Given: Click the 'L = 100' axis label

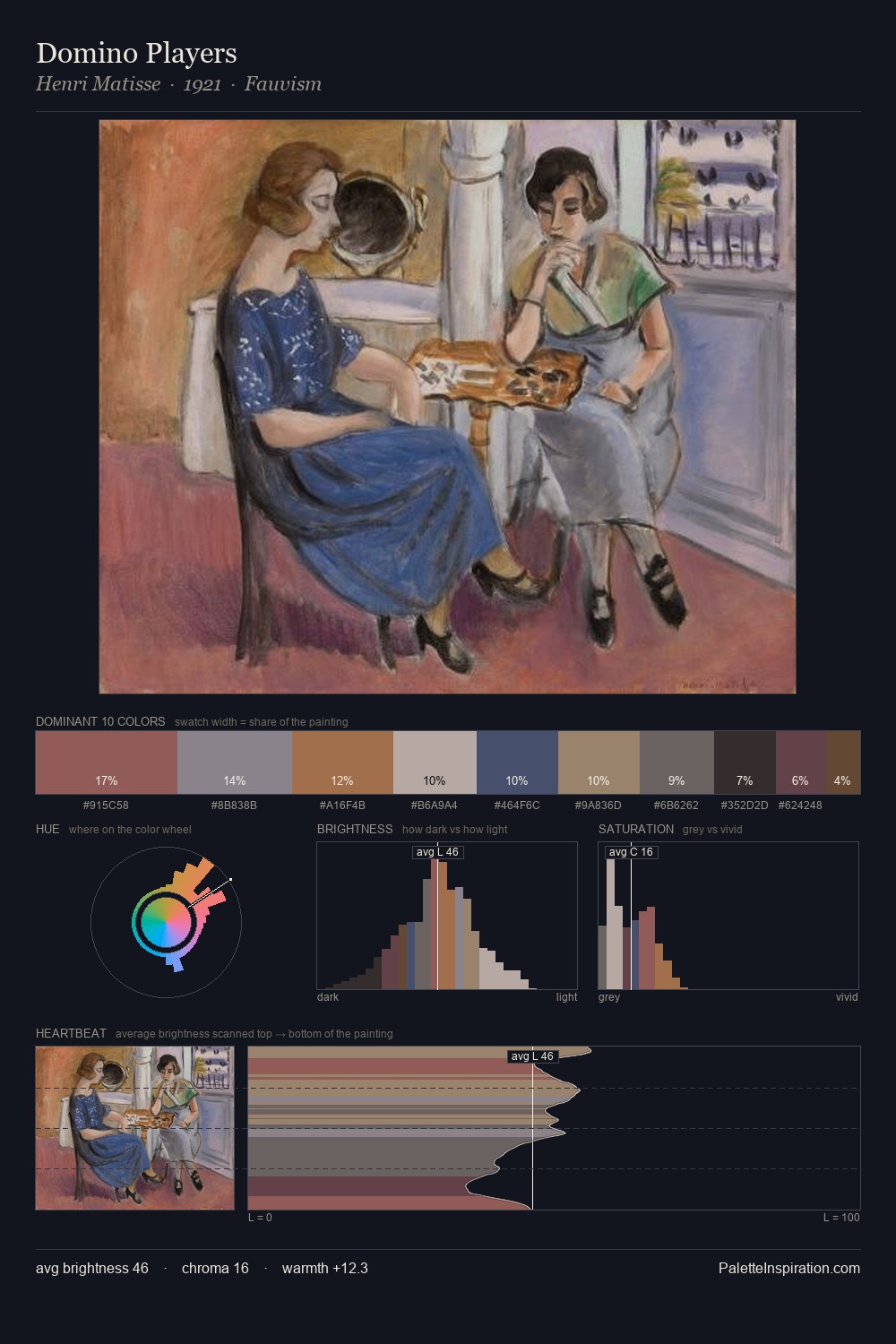Looking at the screenshot, I should coord(841,1218).
